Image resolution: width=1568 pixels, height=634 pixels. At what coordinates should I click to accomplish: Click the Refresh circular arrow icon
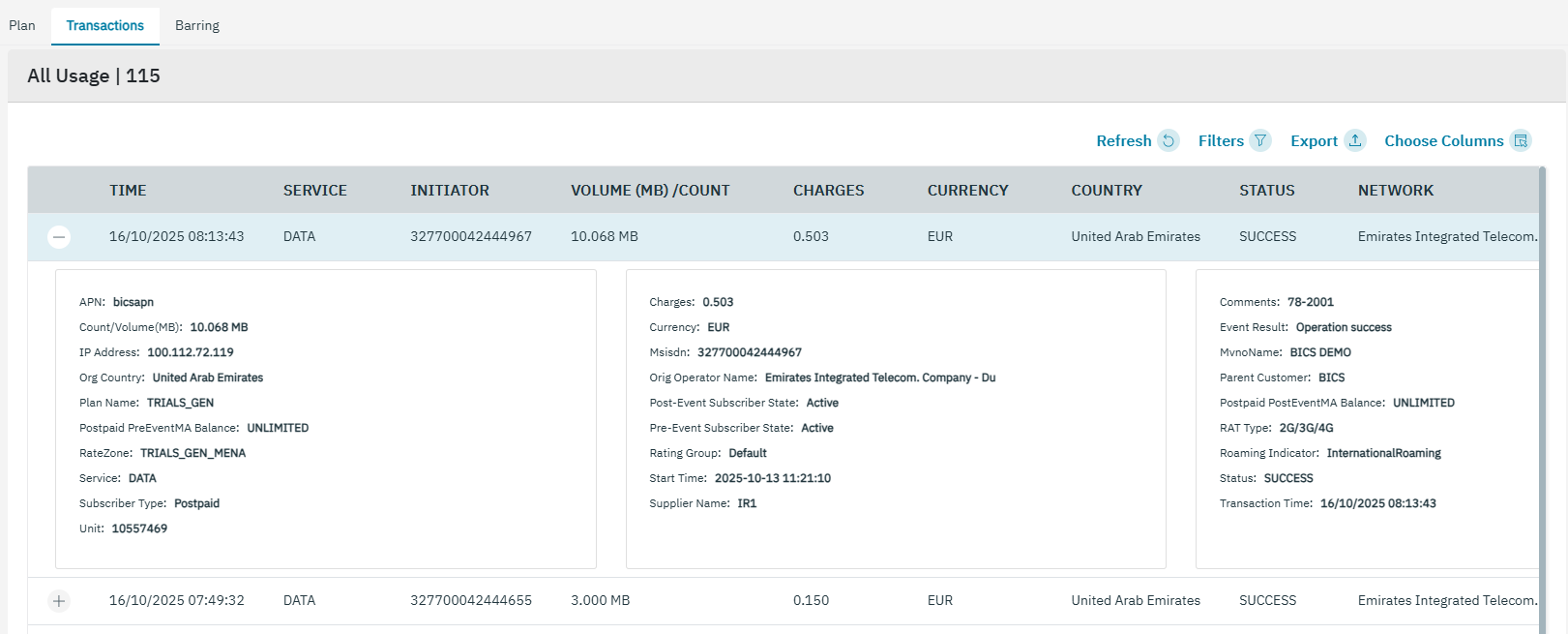[x=1169, y=141]
